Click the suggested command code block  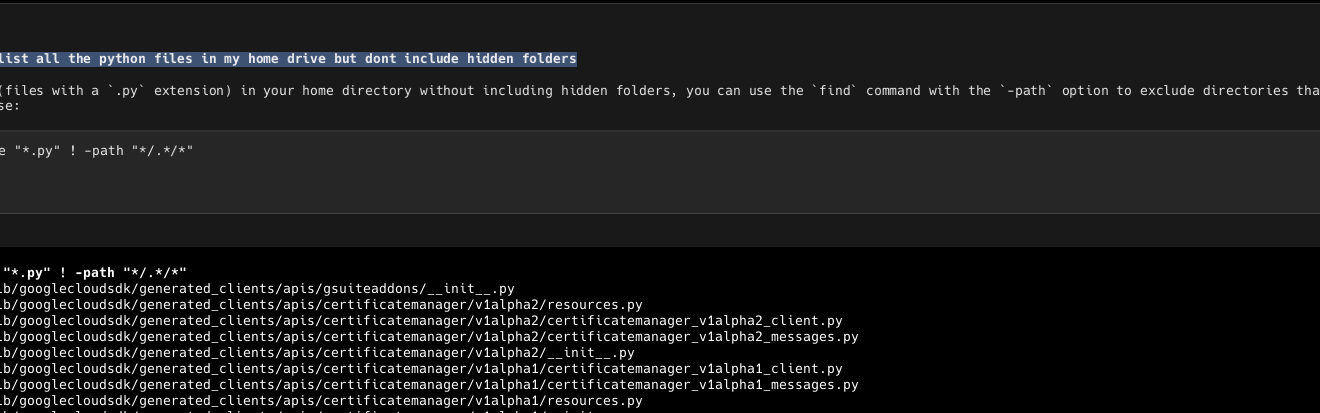(x=660, y=172)
